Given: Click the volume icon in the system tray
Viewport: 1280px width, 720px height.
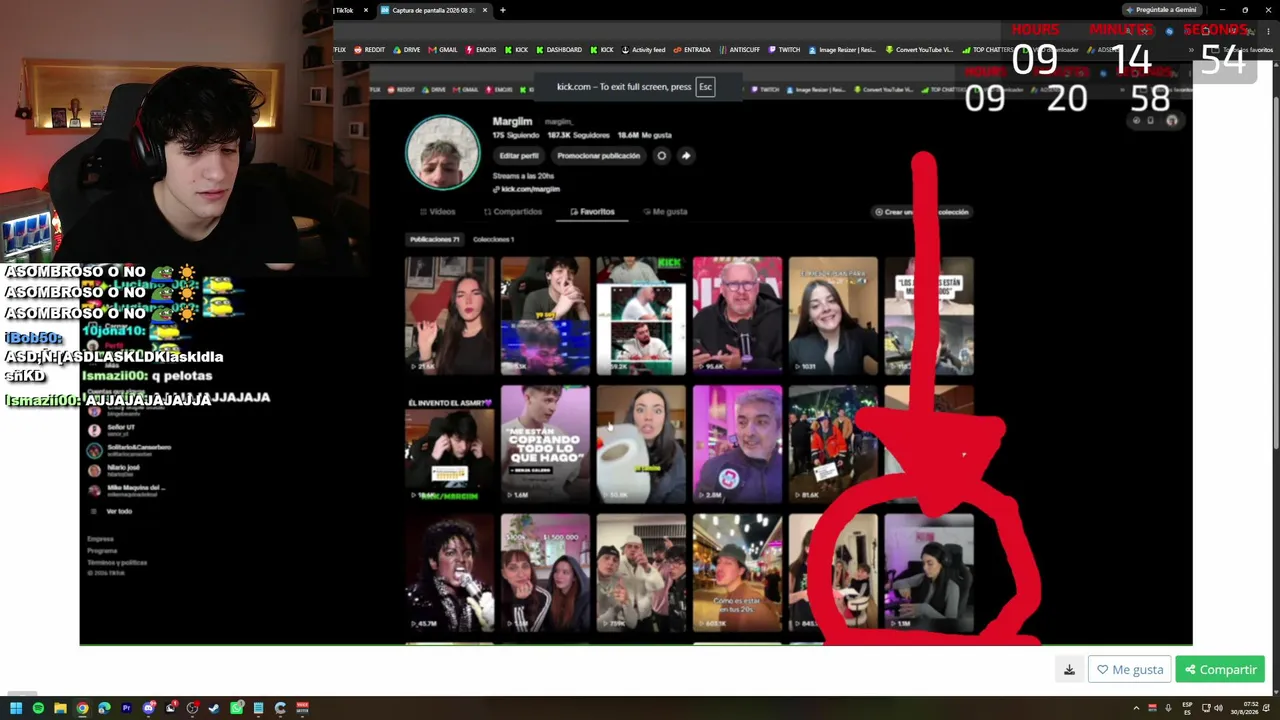Looking at the screenshot, I should coord(1218,708).
